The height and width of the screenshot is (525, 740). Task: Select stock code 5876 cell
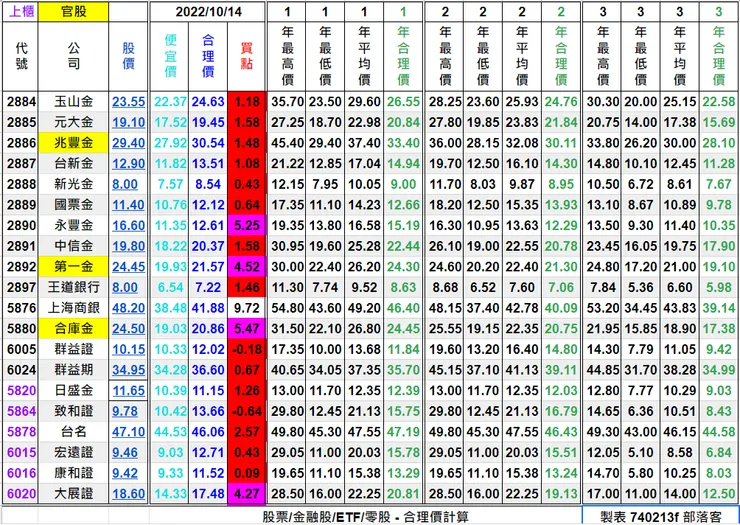[21, 308]
